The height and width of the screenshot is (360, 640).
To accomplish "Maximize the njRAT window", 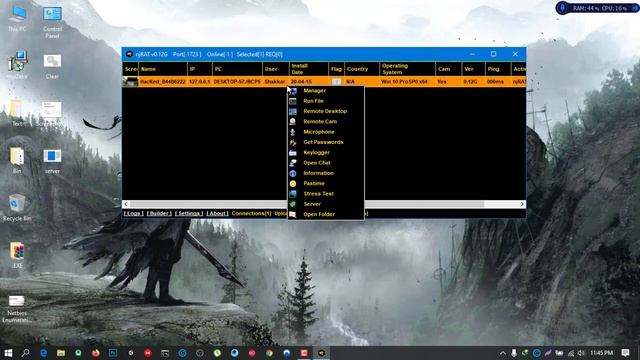I will coord(493,54).
